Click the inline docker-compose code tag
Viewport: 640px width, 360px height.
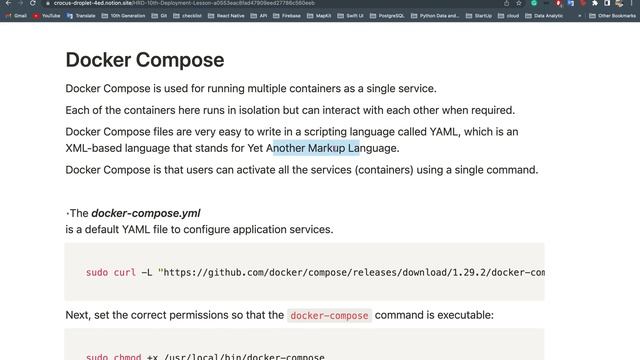(329, 316)
